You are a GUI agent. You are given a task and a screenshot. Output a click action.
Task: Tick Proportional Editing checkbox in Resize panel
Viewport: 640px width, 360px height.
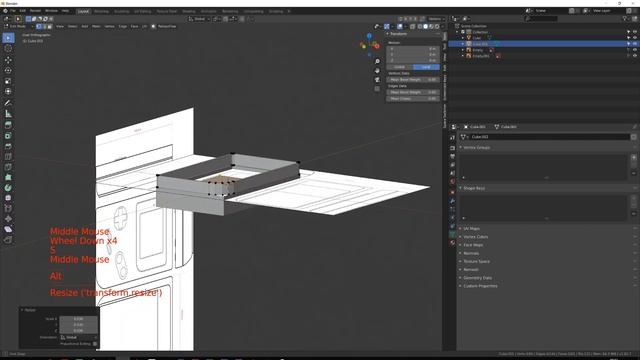point(95,344)
